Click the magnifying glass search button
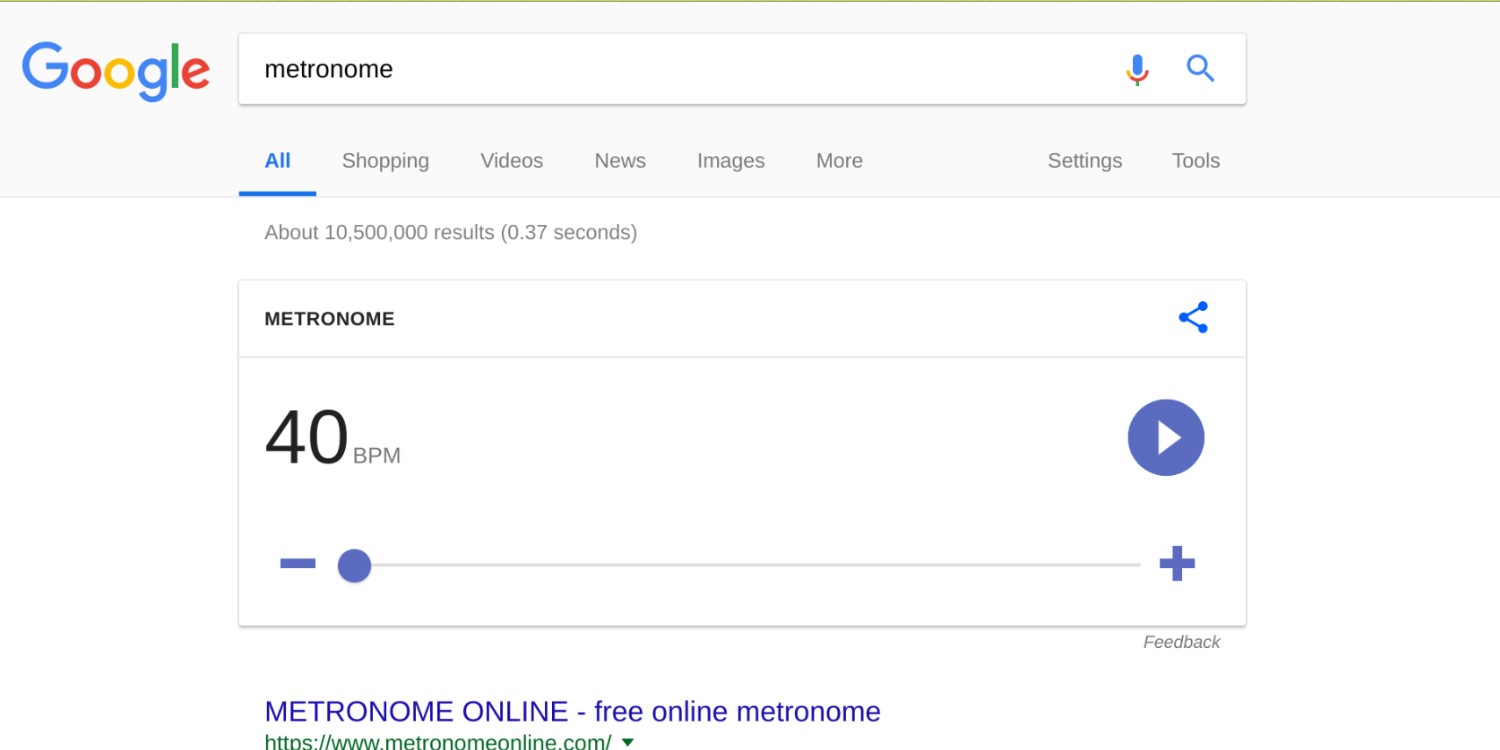This screenshot has height=750, width=1500. (1200, 69)
